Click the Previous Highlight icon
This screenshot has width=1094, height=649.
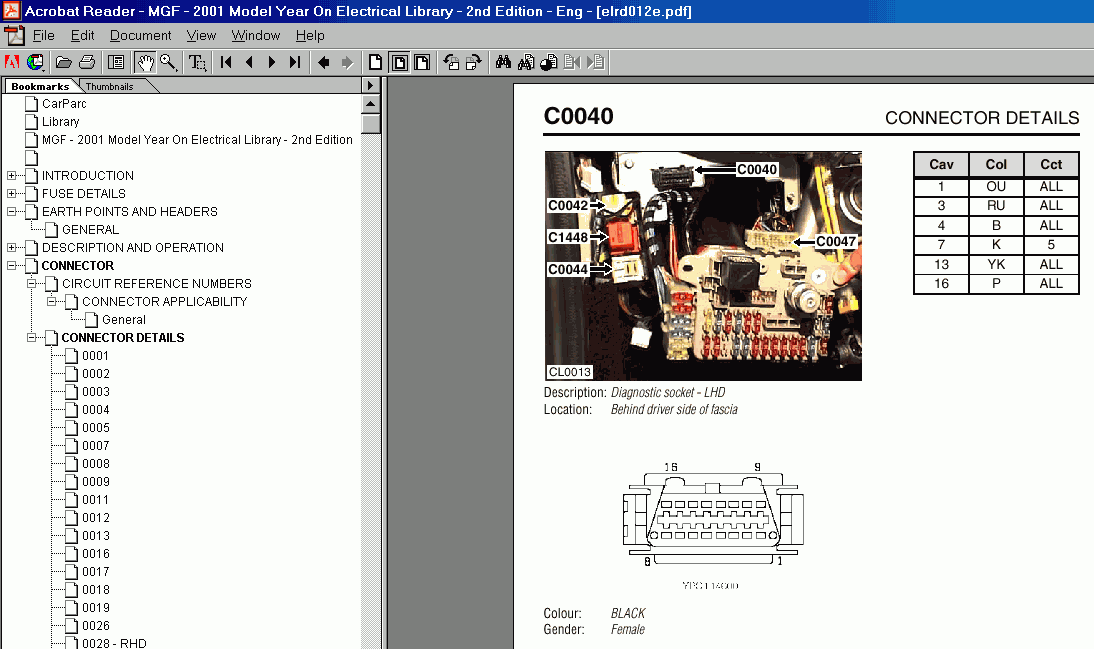[572, 63]
